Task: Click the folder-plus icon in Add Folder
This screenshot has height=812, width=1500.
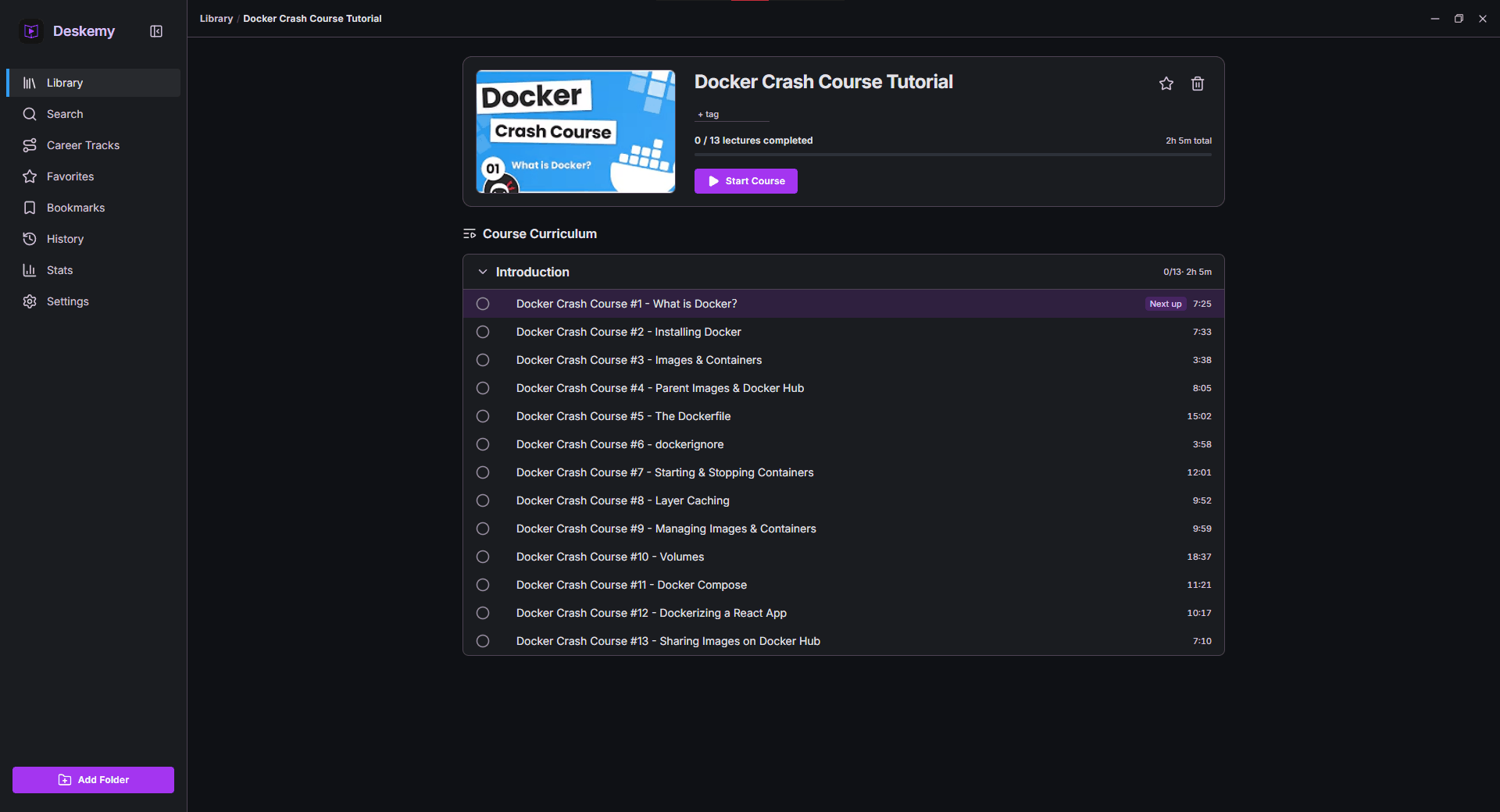Action: point(65,780)
